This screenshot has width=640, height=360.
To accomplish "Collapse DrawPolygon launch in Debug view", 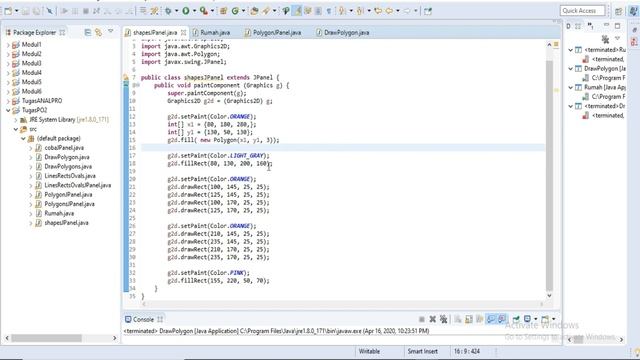I will 571,69.
